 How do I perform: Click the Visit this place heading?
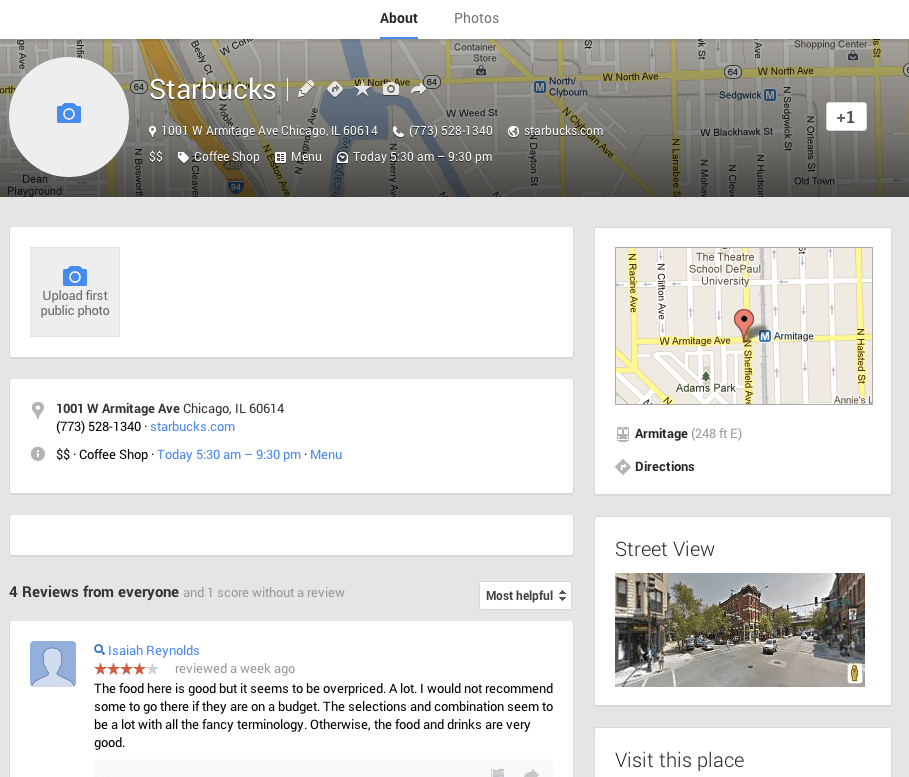pos(679,760)
